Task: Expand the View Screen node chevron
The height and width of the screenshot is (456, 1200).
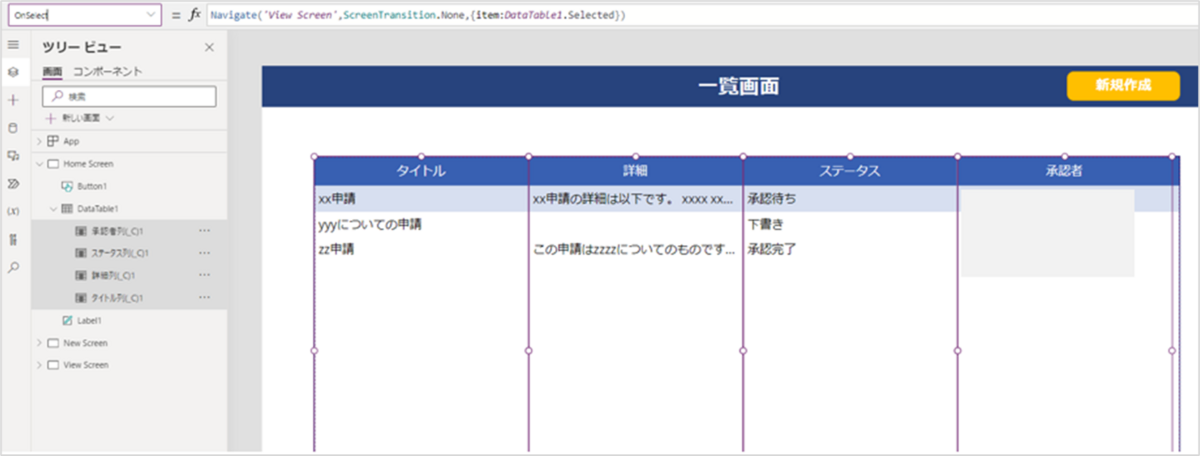Action: (40, 365)
